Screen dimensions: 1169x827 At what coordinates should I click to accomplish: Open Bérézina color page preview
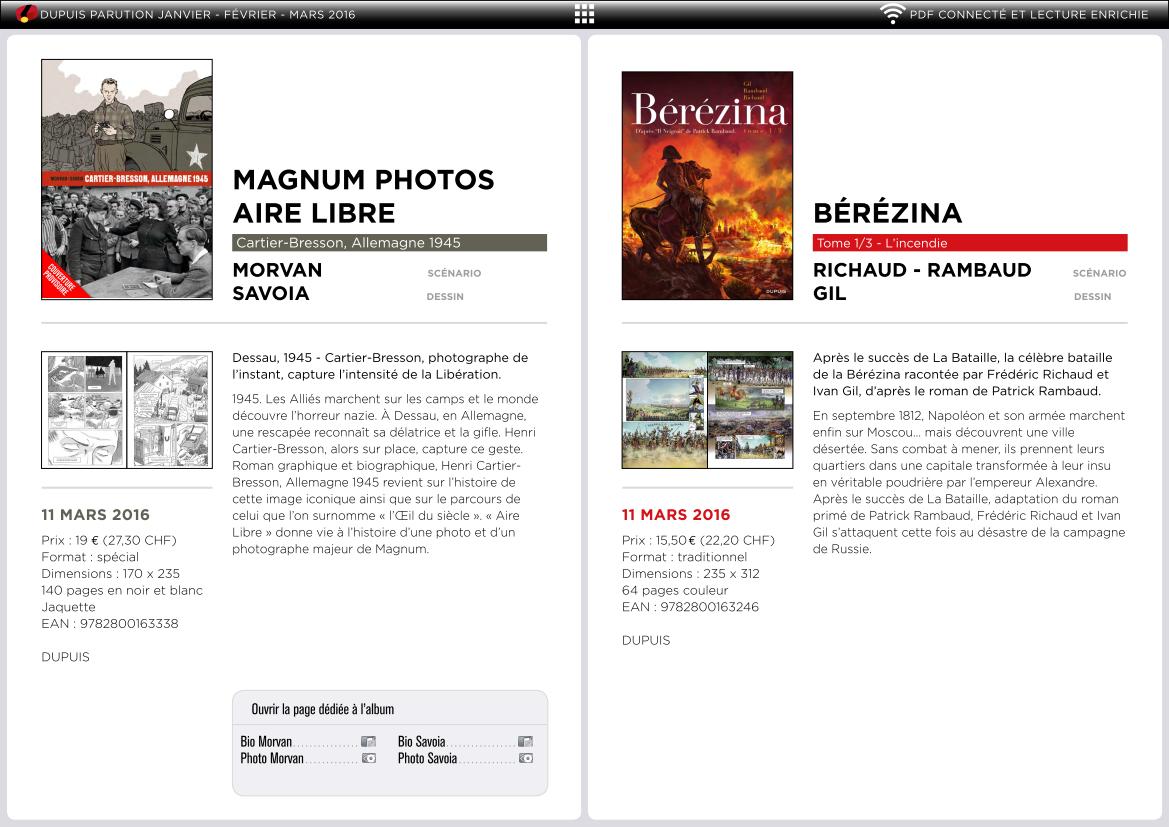707,410
